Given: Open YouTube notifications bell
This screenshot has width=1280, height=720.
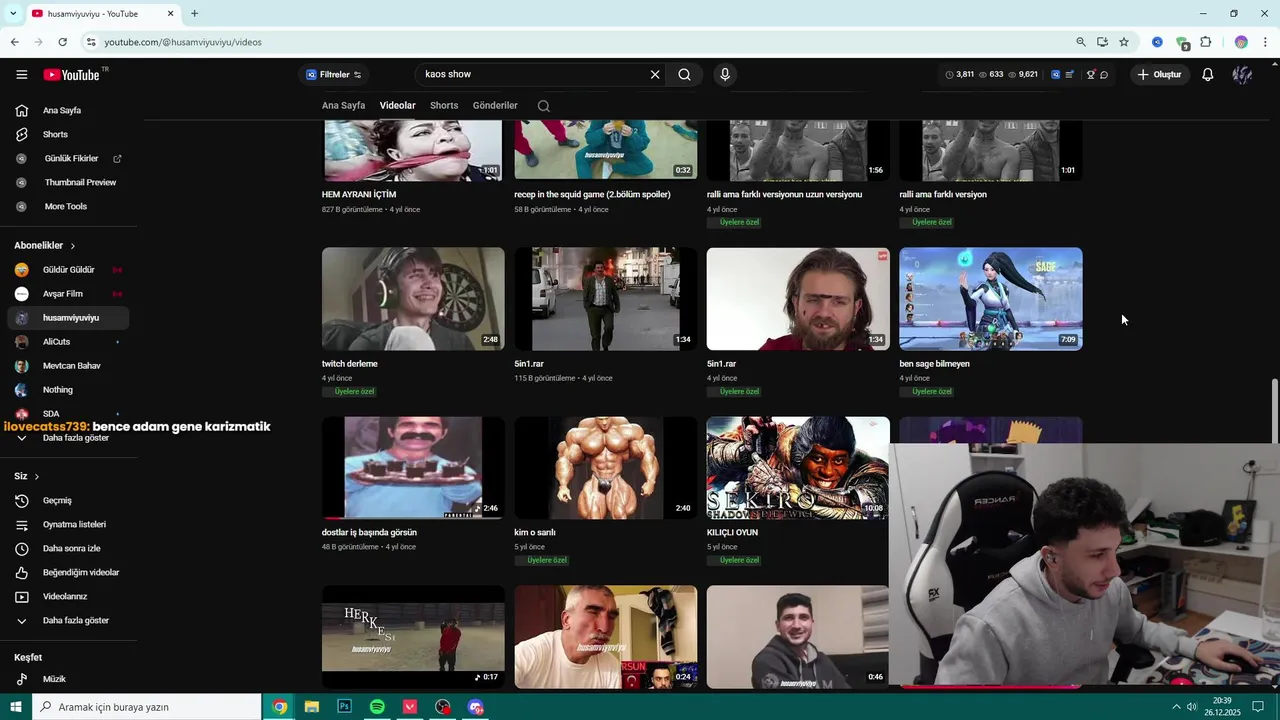Looking at the screenshot, I should pyautogui.click(x=1207, y=75).
